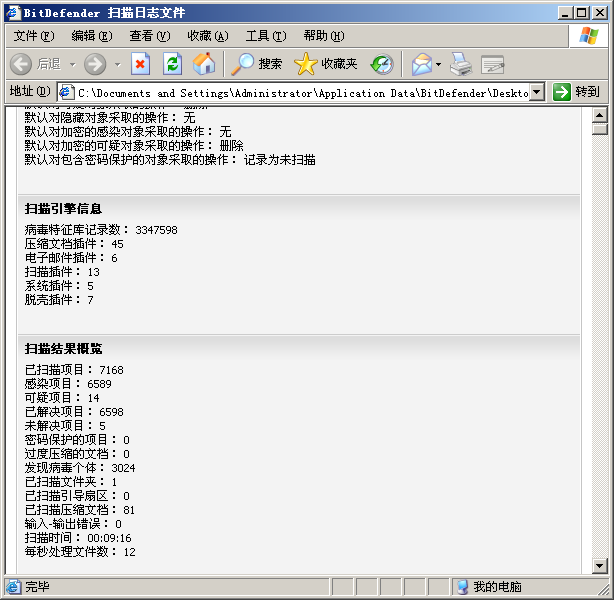Click the 每秒处理文件数: 12 line
Viewport: 614px width, 600px height.
[x=80, y=552]
